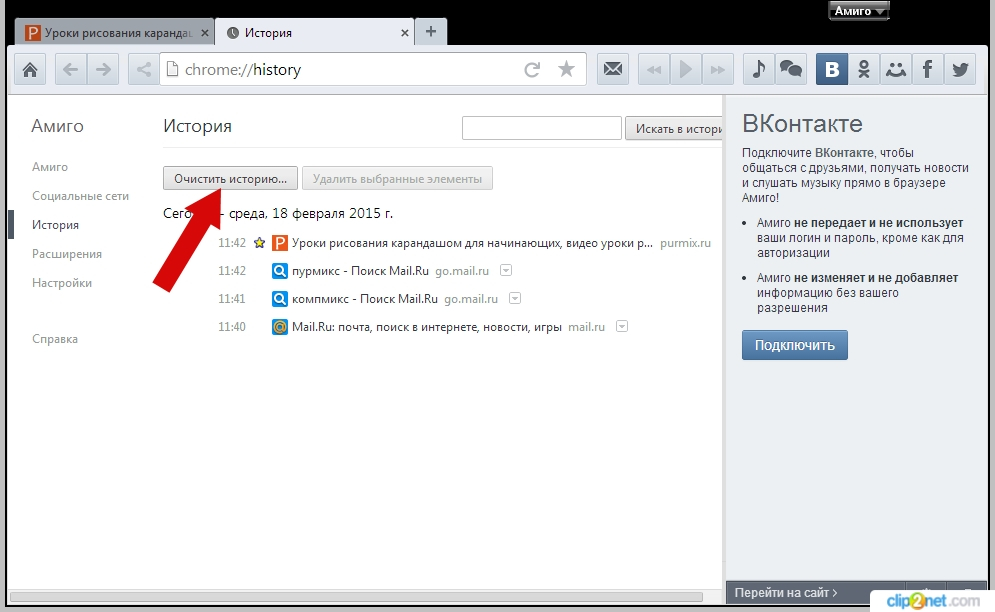Click the star on the 11:42 purmix entry
The image size is (995, 612).
click(259, 243)
